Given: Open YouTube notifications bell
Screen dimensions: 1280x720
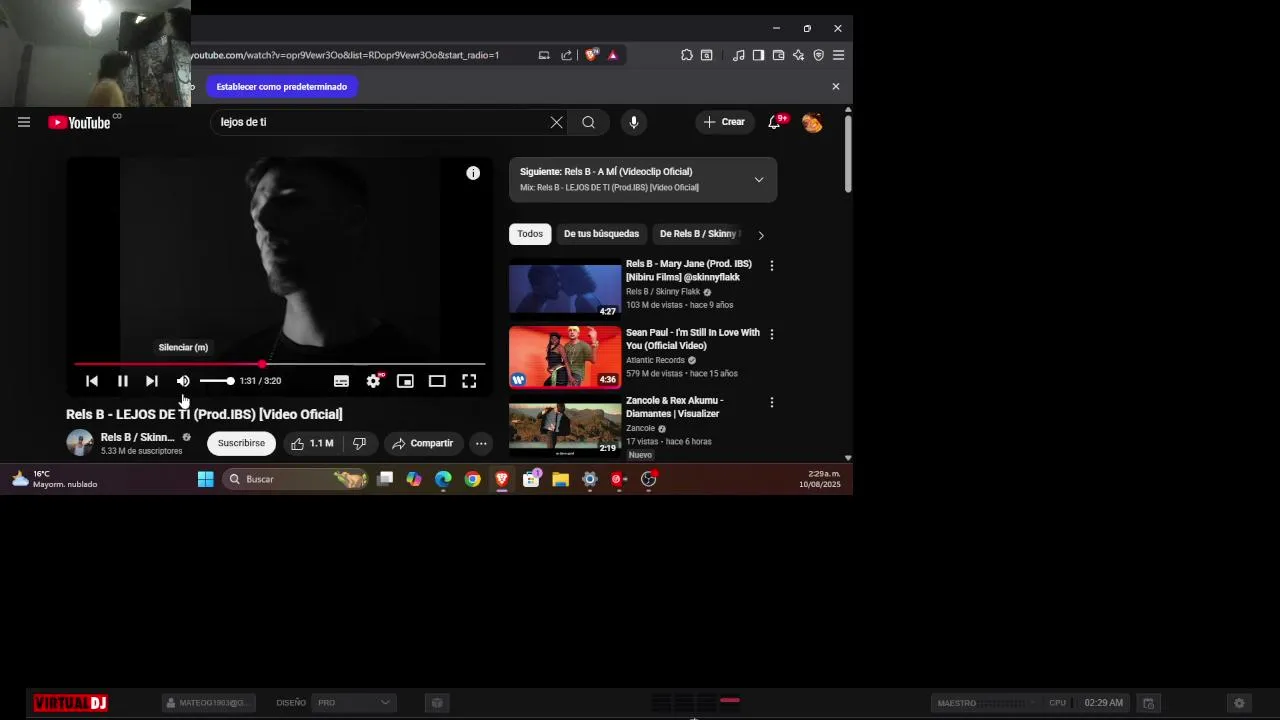Looking at the screenshot, I should pos(774,122).
